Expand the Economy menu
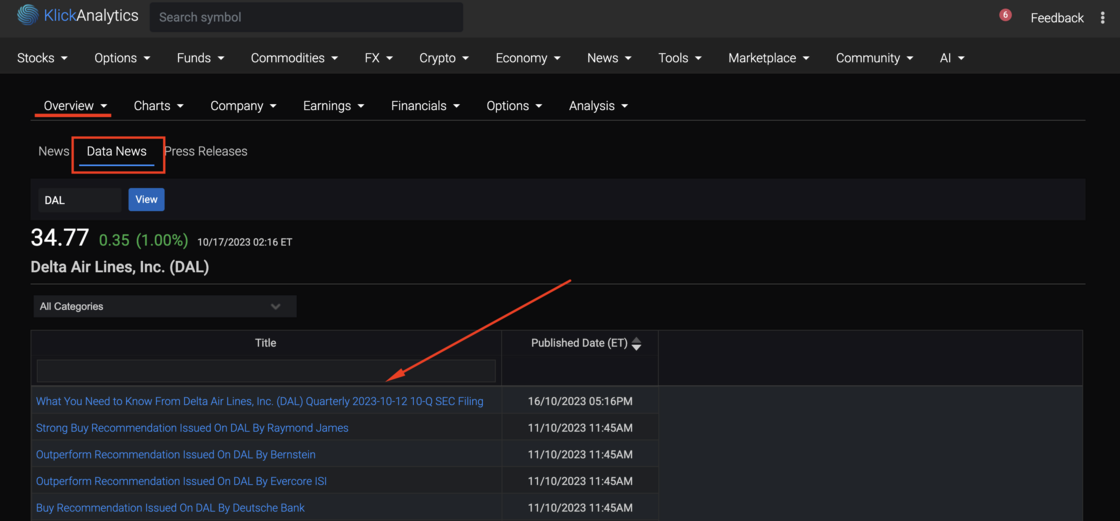Image resolution: width=1120 pixels, height=521 pixels. [528, 58]
